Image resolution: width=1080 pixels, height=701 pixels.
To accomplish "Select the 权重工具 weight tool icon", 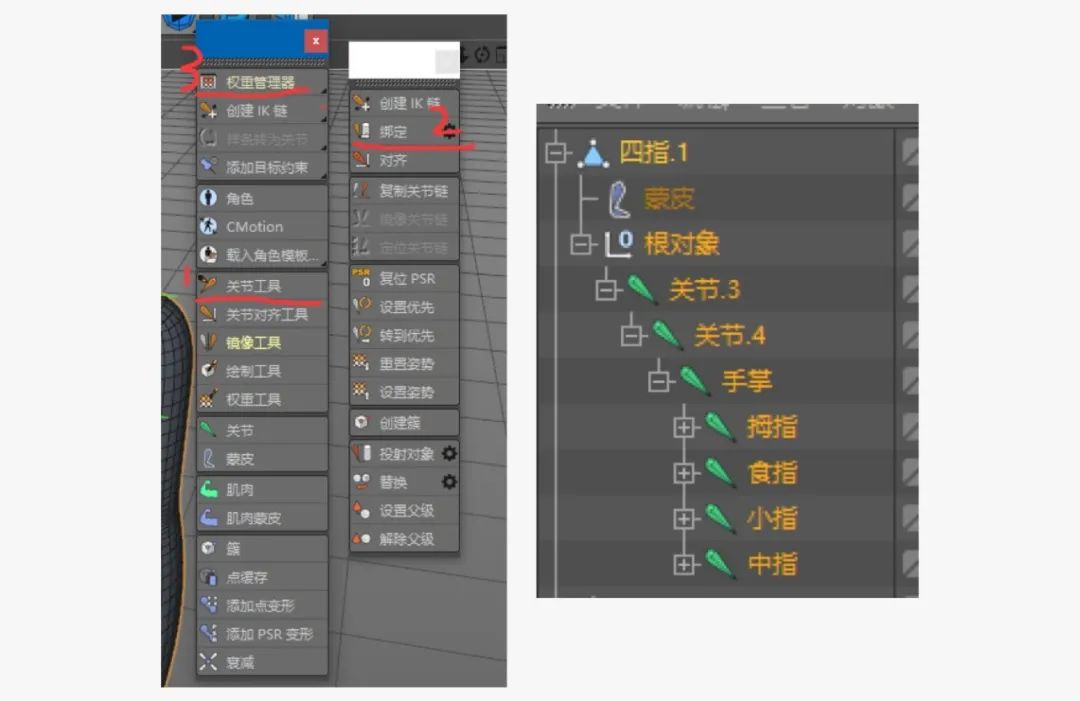I will [x=209, y=399].
